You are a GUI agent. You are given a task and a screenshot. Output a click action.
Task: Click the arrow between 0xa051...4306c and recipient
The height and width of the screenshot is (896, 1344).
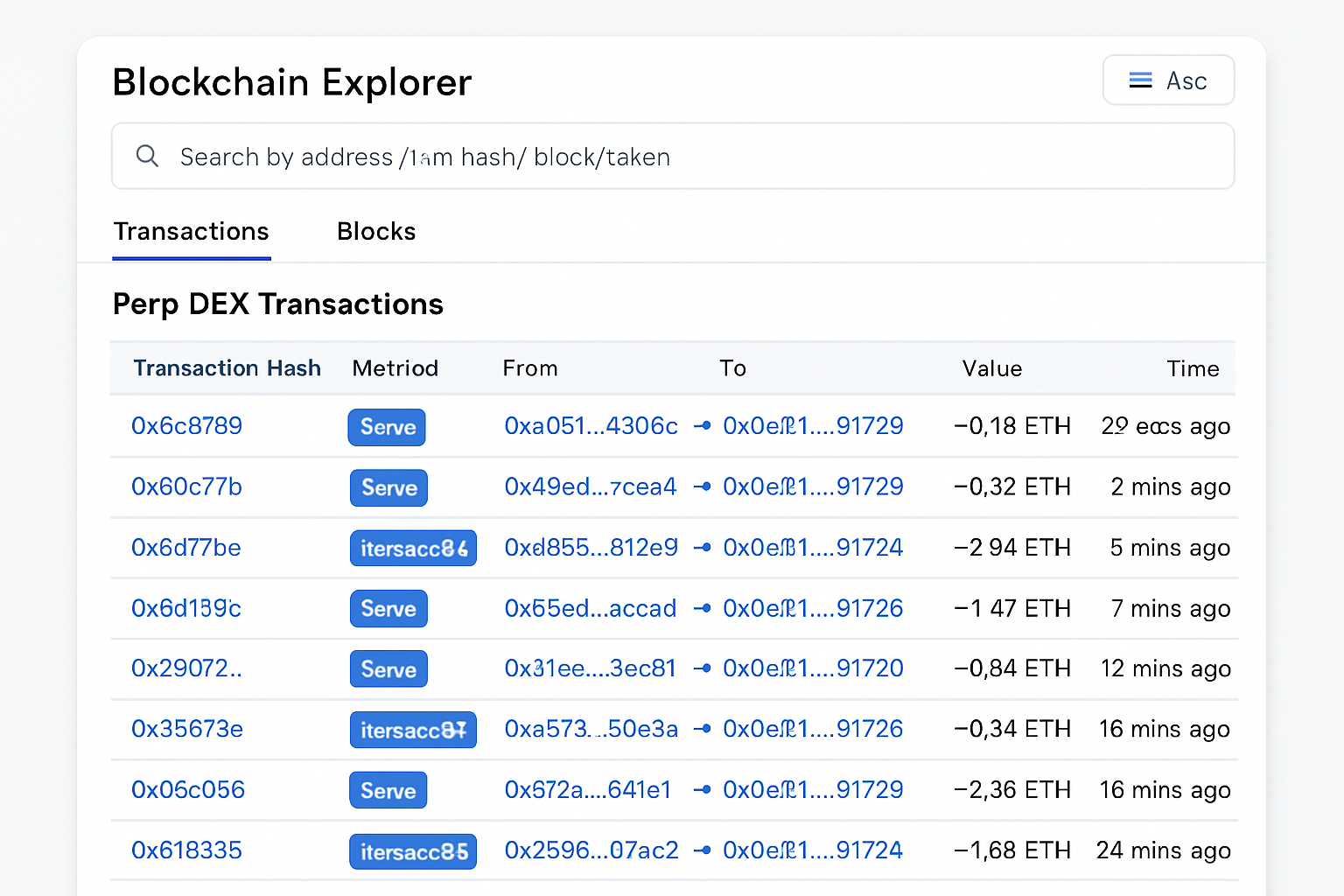(x=702, y=426)
